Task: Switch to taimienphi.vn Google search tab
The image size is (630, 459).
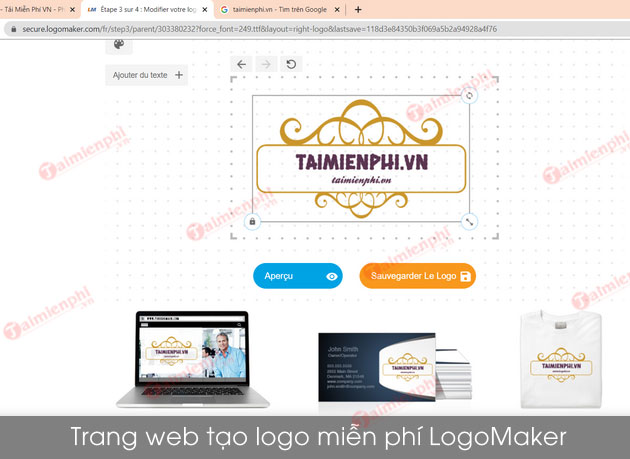Action: coord(280,9)
